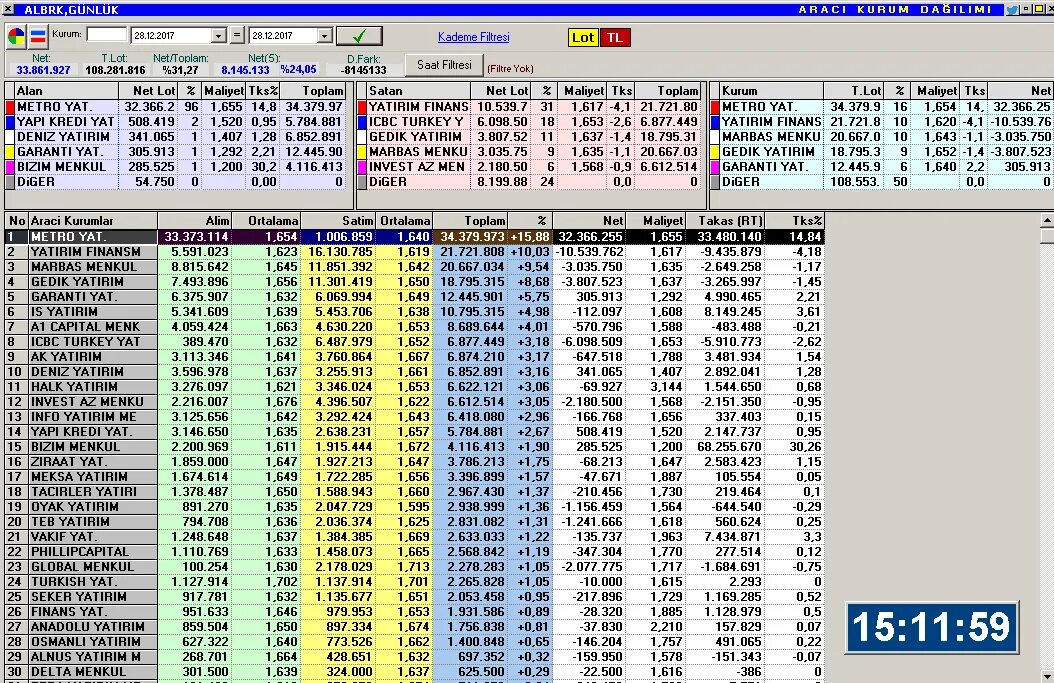The width and height of the screenshot is (1054, 683).
Task: Switch display to TL mode
Action: point(615,38)
